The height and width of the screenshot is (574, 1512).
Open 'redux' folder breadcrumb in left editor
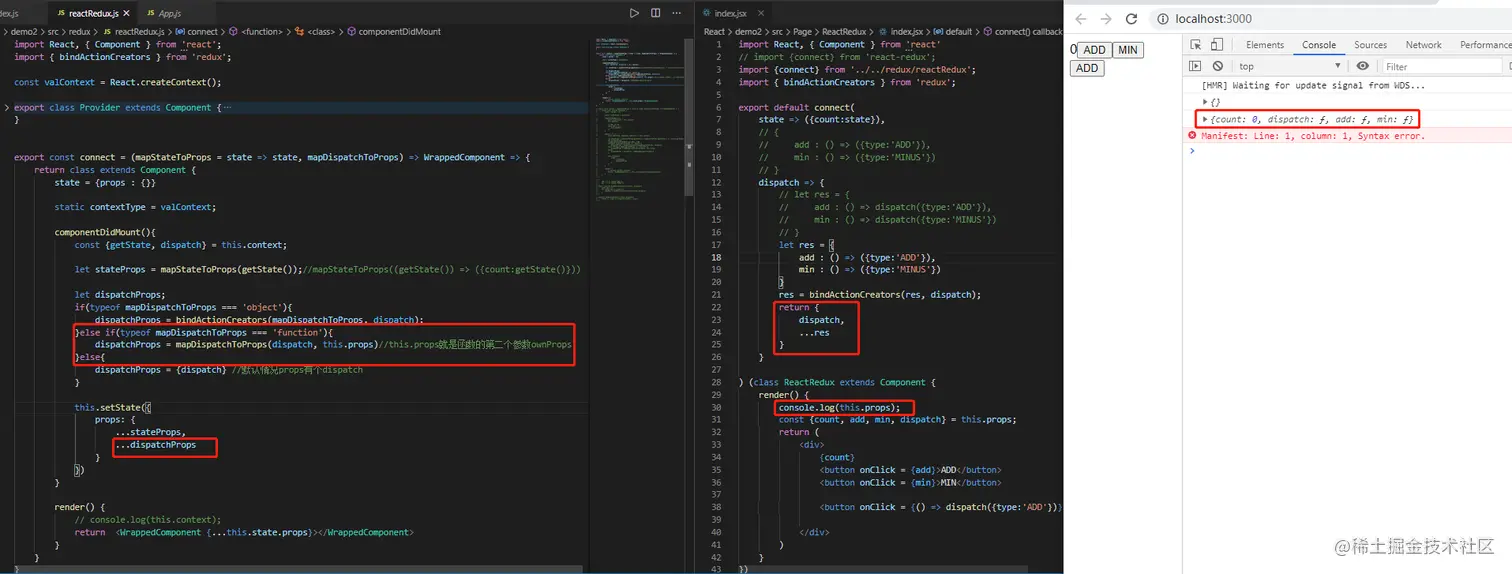point(81,32)
